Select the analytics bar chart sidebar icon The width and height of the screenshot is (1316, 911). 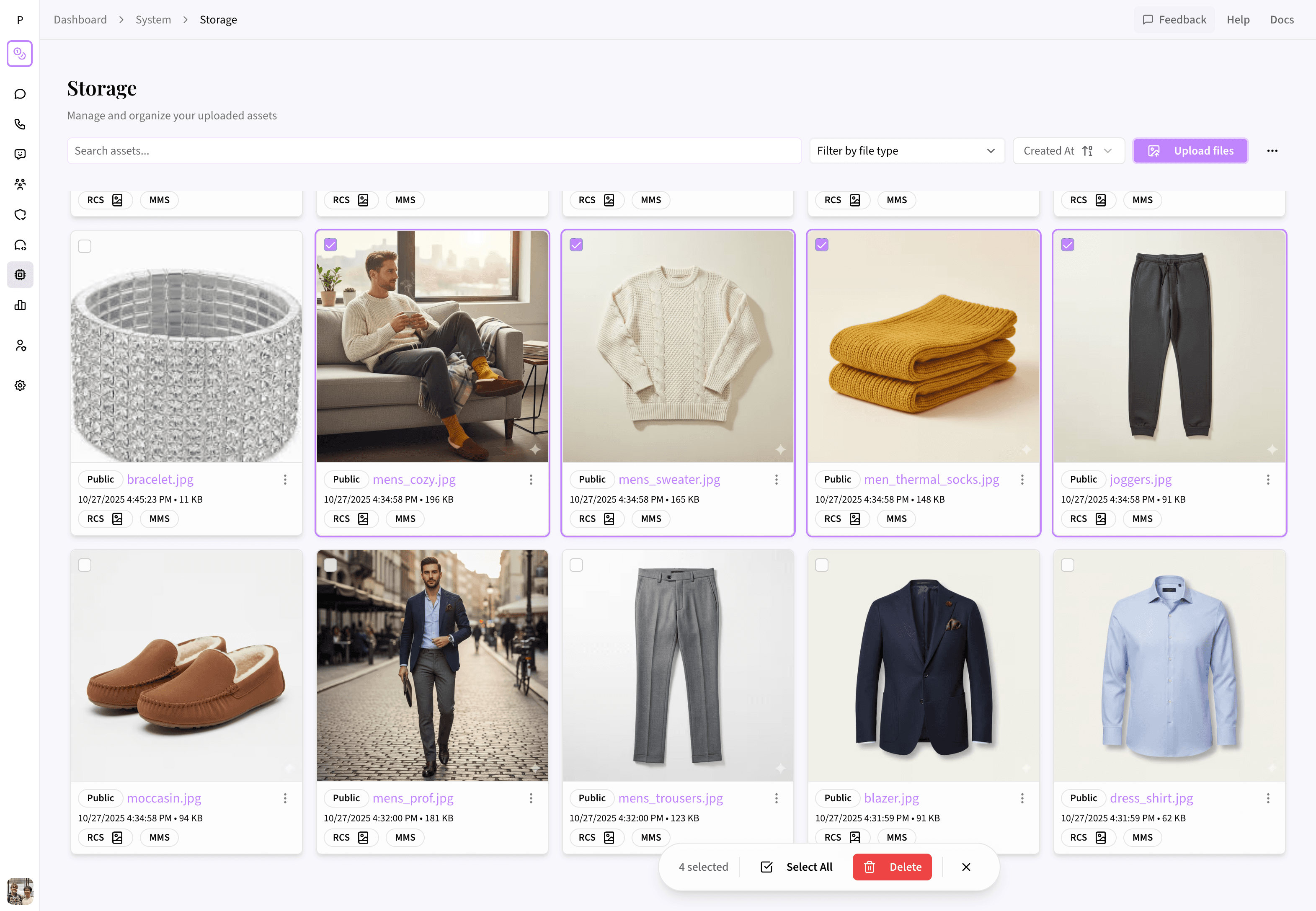coord(20,305)
